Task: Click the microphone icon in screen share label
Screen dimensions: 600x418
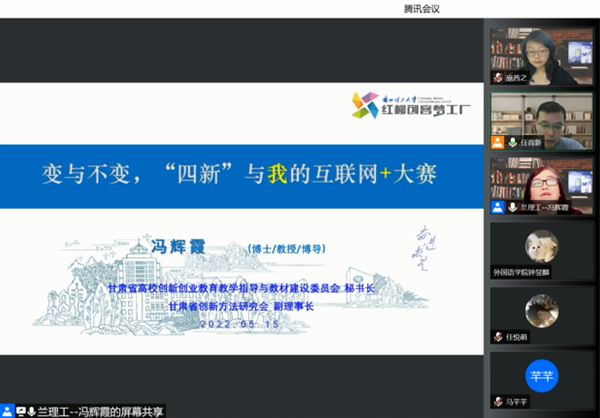Action: 31,411
